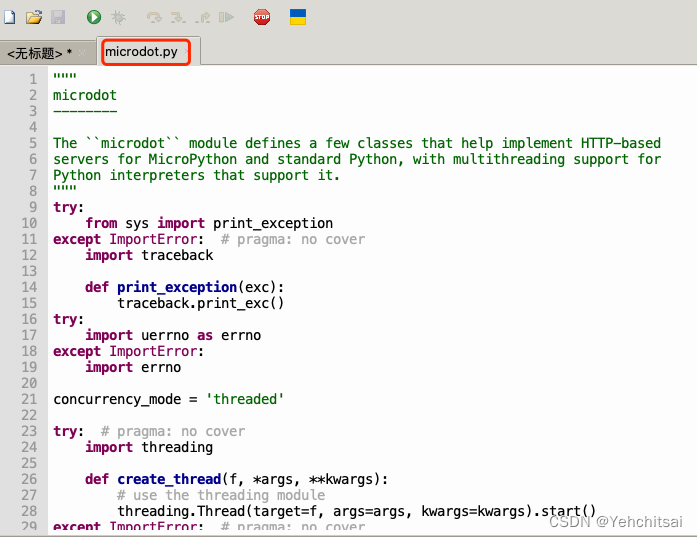This screenshot has width=697, height=537.
Task: Close the <无标题> tab
Action: click(x=82, y=53)
